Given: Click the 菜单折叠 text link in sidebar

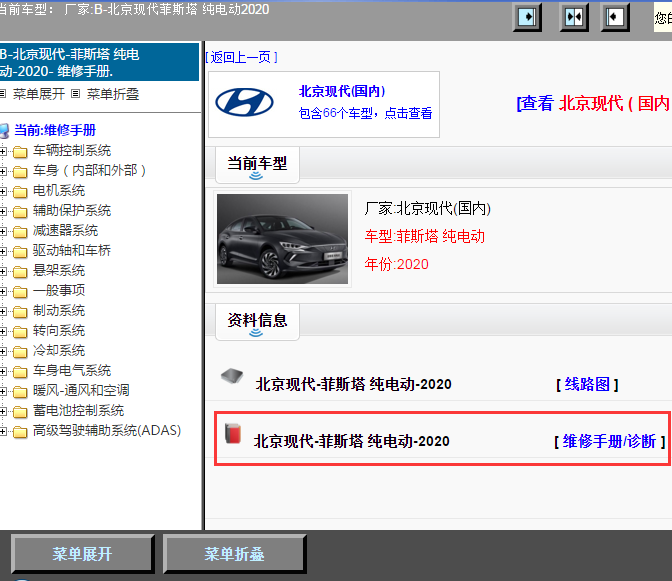Looking at the screenshot, I should (x=113, y=94).
